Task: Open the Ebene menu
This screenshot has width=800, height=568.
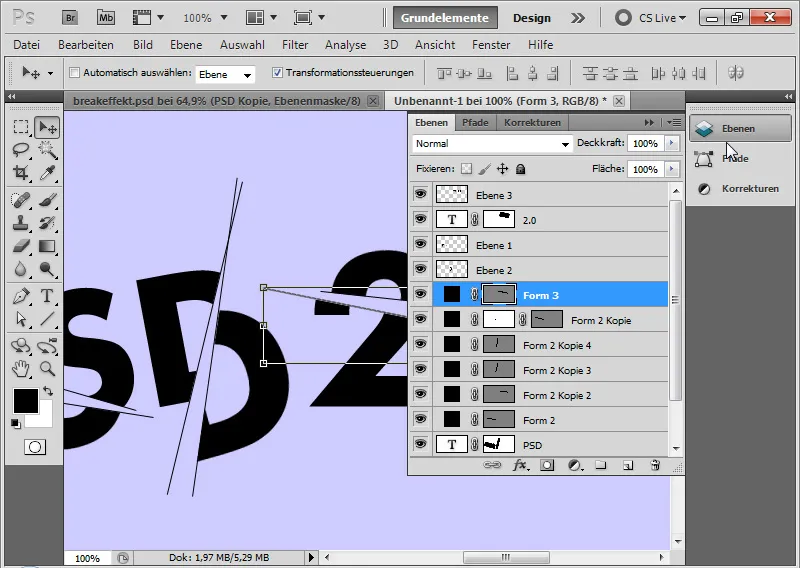Action: pos(186,45)
